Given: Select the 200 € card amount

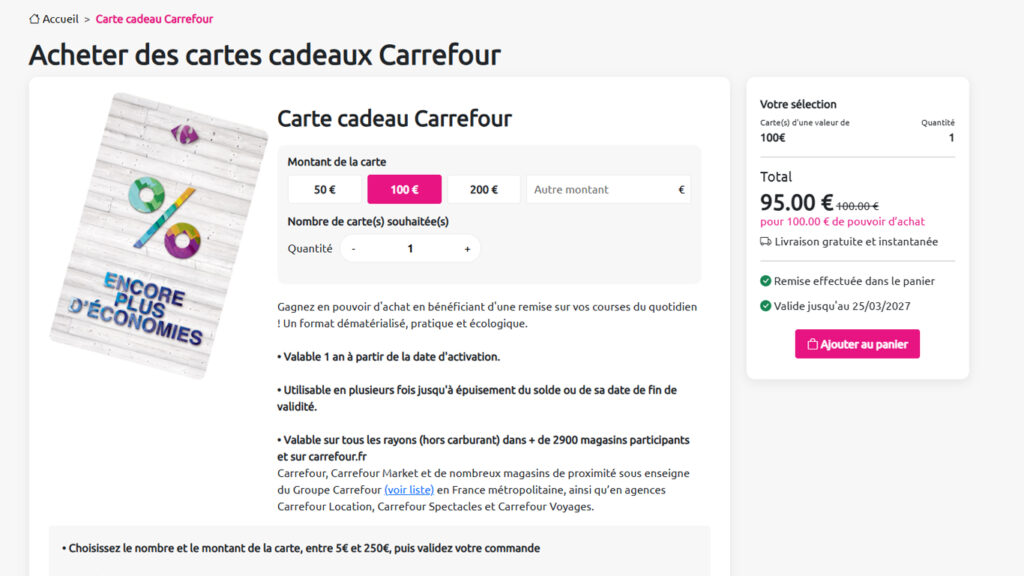Looking at the screenshot, I should tap(484, 189).
